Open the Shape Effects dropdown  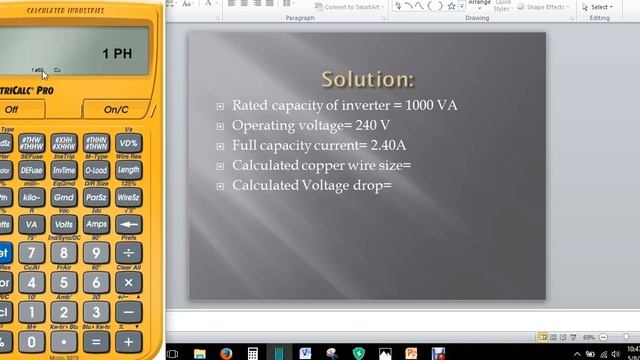pyautogui.click(x=544, y=7)
